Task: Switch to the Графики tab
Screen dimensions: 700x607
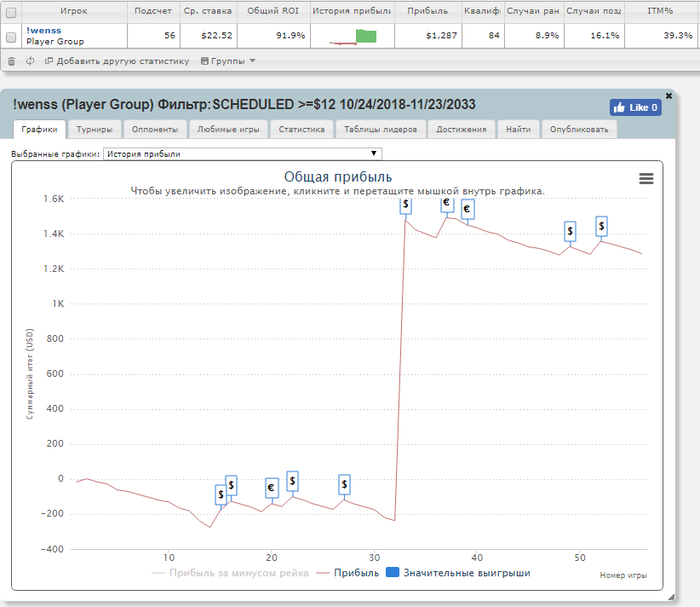Action: 39,129
